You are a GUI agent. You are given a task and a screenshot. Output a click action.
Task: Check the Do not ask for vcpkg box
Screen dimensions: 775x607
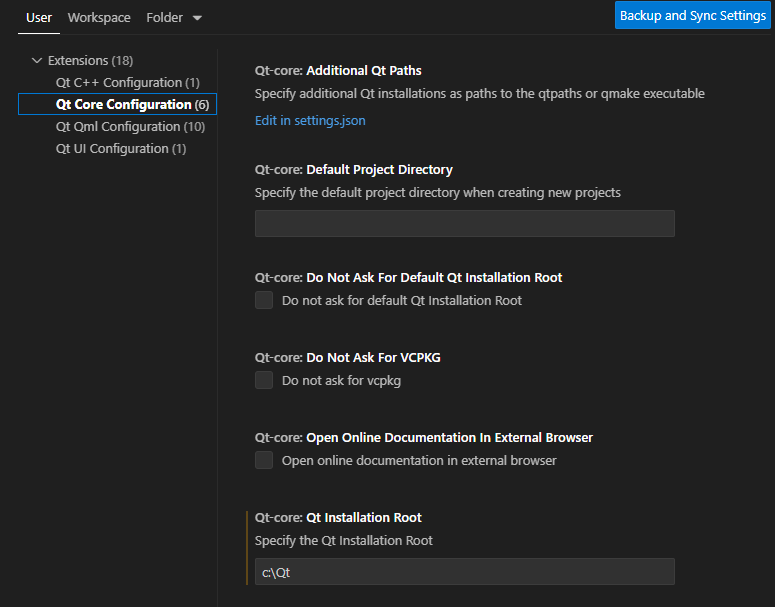pyautogui.click(x=264, y=380)
